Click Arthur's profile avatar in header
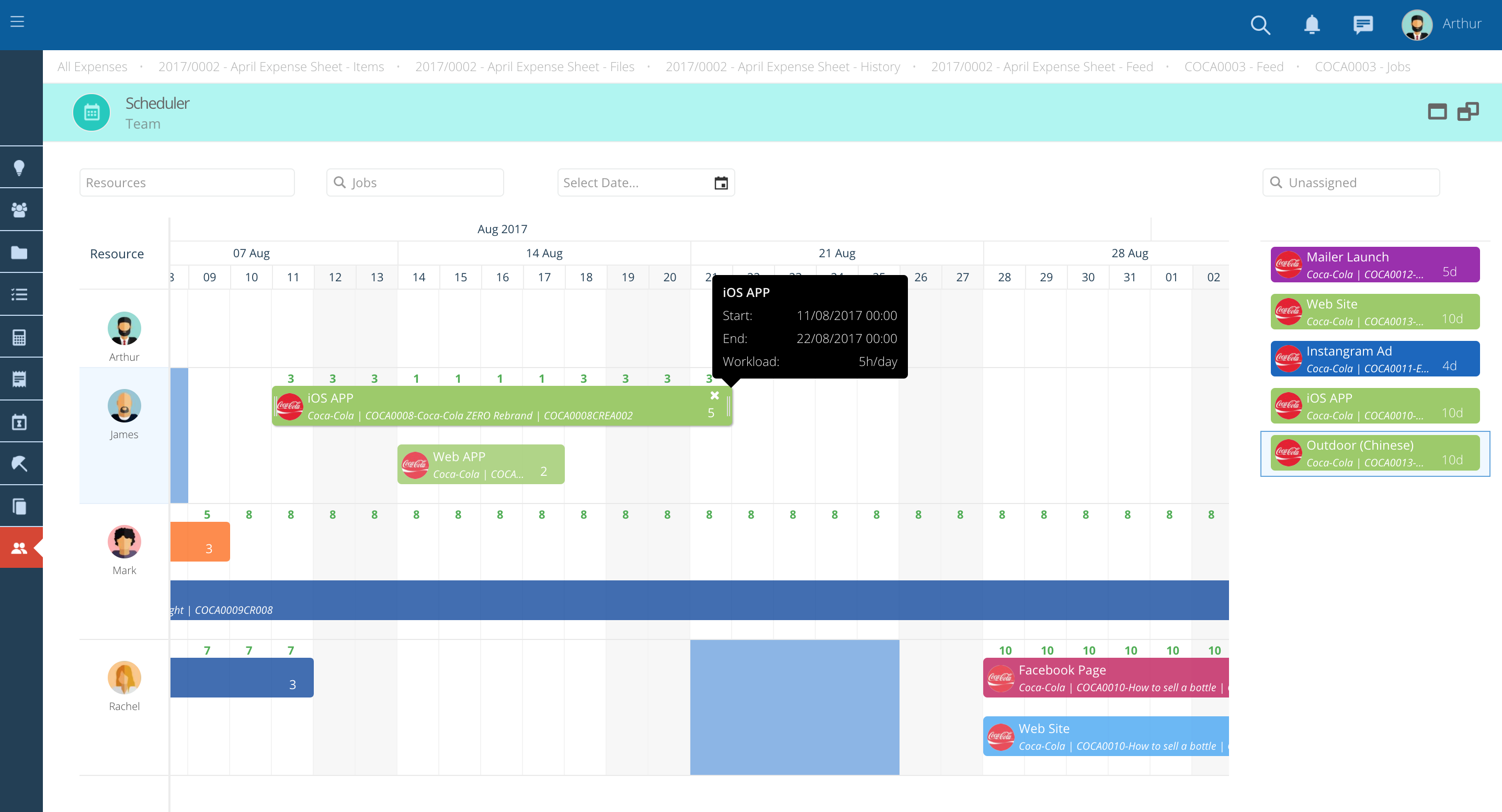The image size is (1502, 812). (1417, 25)
